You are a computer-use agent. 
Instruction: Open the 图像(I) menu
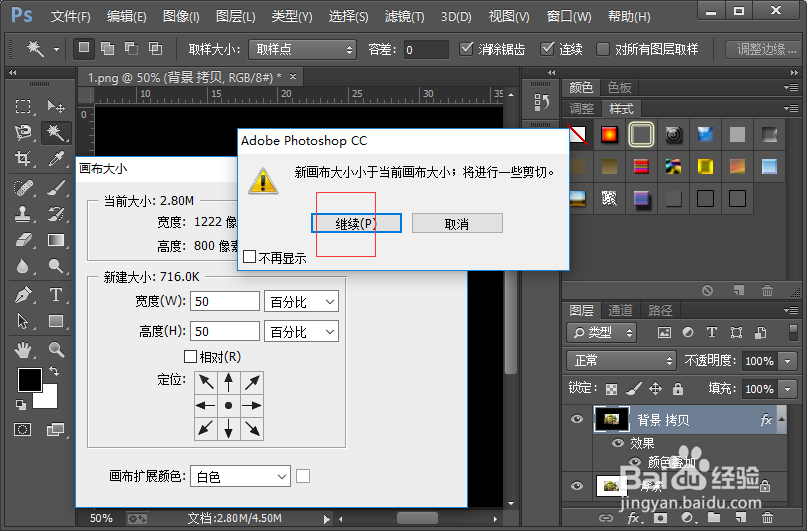click(181, 16)
